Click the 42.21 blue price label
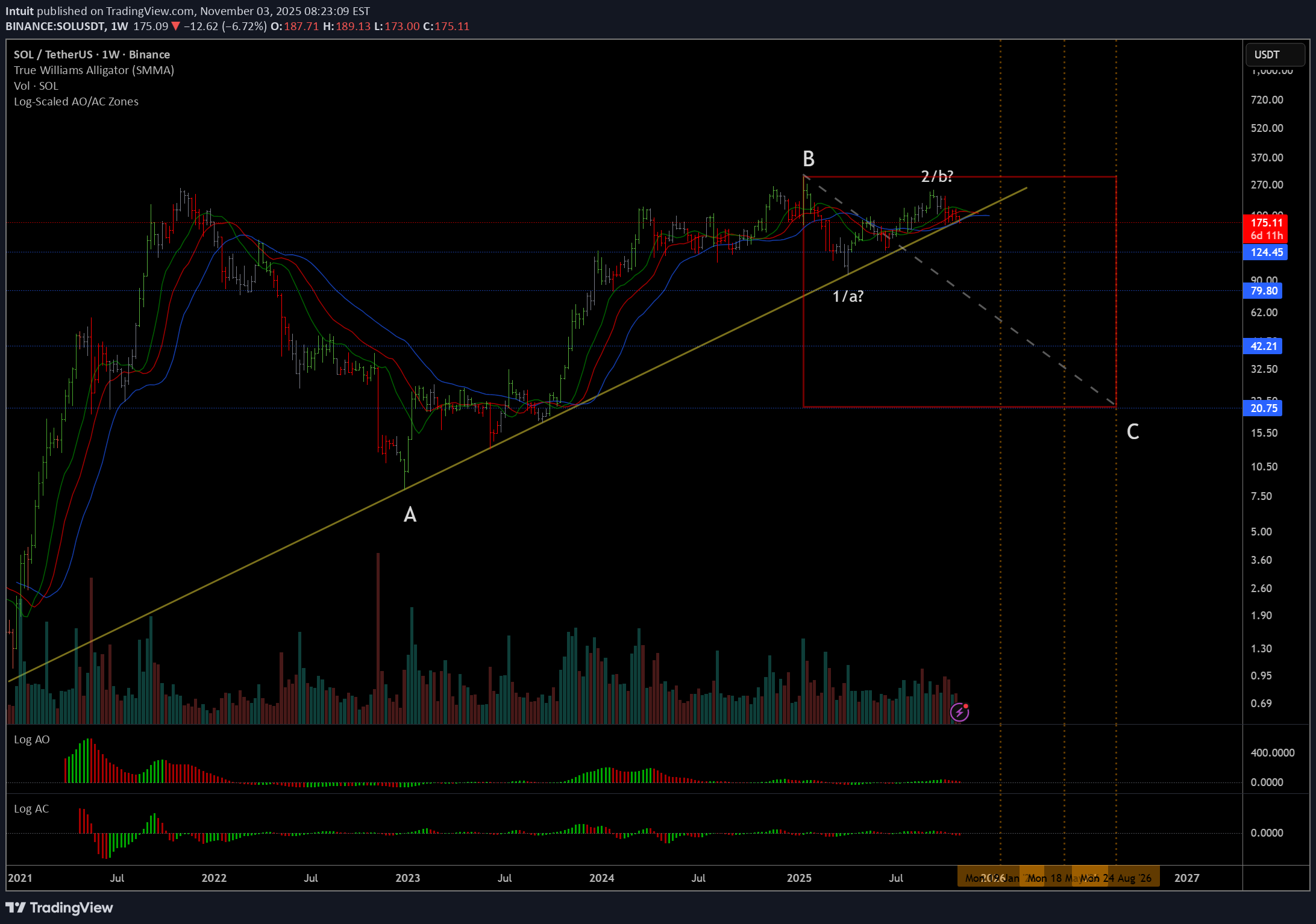The image size is (1316, 924). coord(1264,346)
